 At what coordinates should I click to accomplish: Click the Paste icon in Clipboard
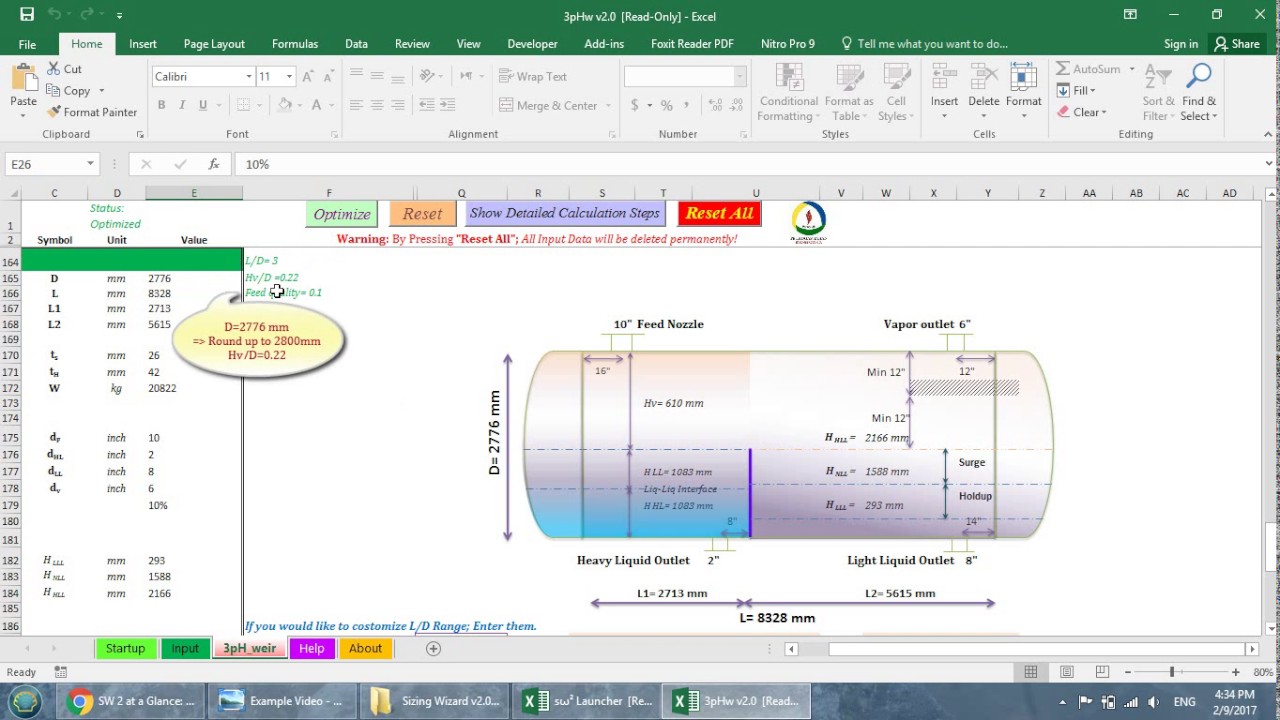[23, 78]
